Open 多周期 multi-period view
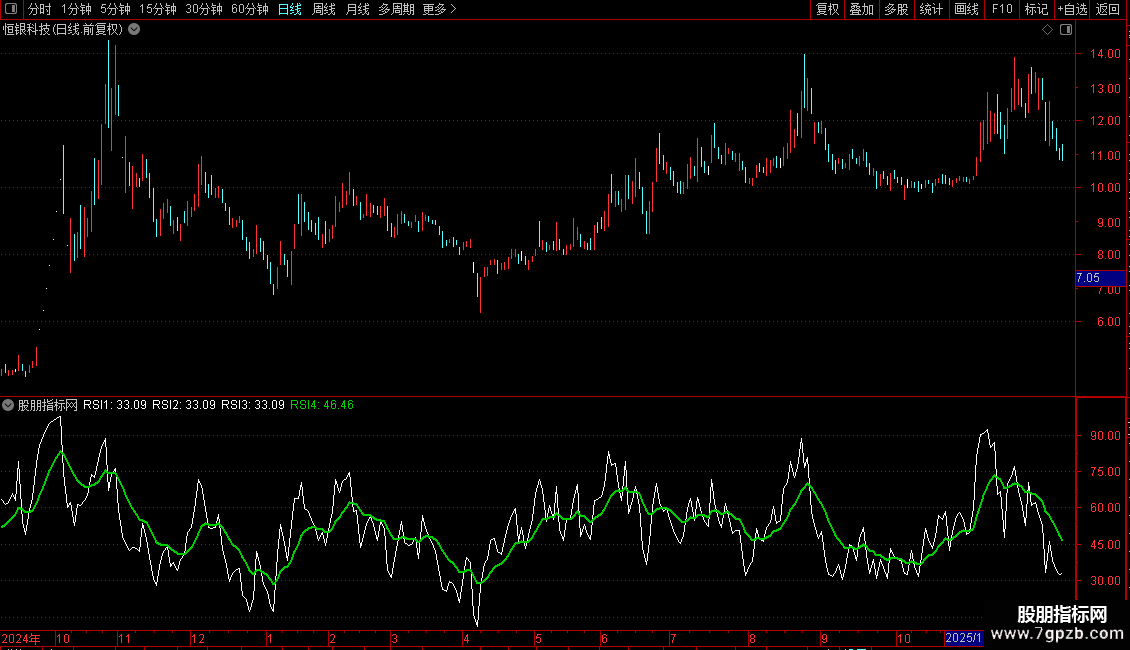This screenshot has width=1130, height=650. [396, 9]
